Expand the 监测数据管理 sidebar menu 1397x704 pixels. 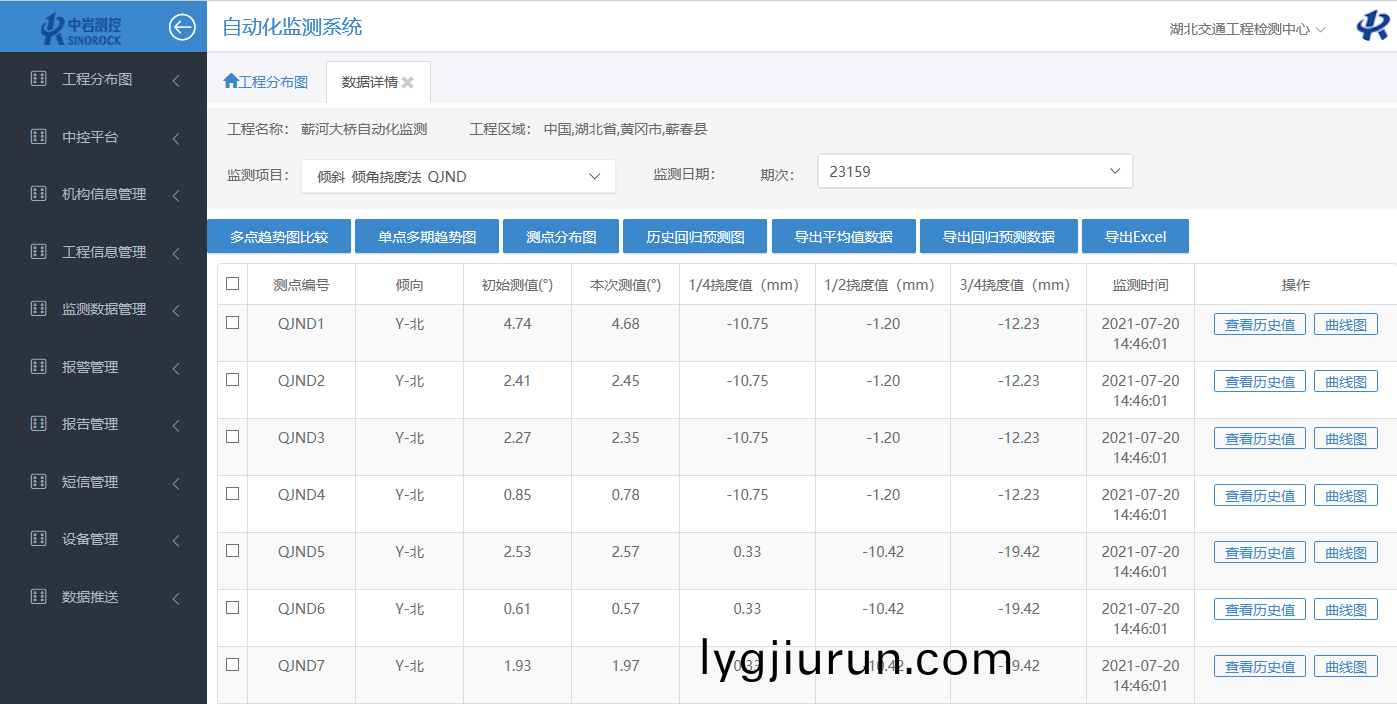point(104,310)
